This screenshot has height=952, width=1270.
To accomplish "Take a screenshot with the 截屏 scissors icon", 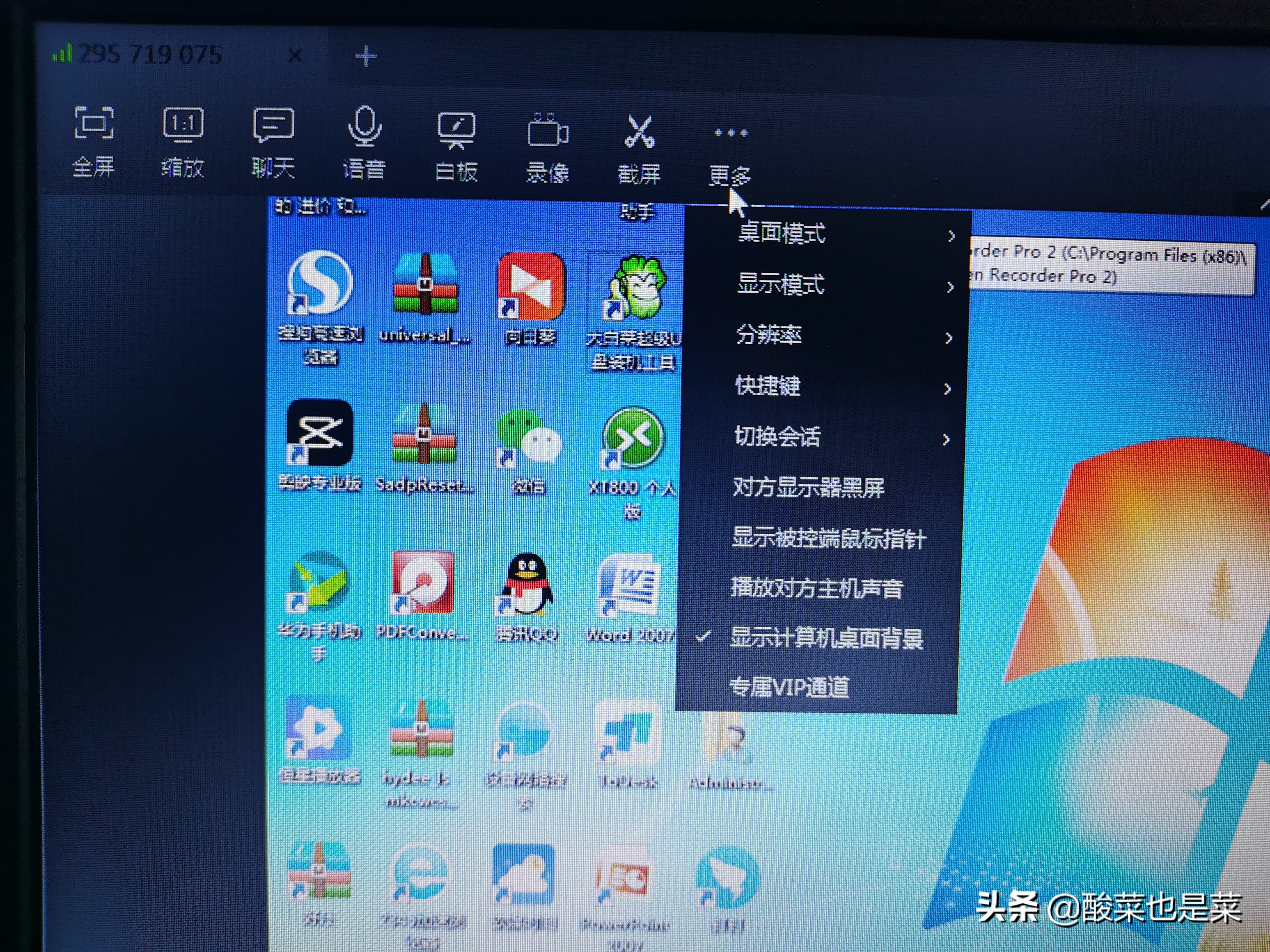I will (x=639, y=132).
